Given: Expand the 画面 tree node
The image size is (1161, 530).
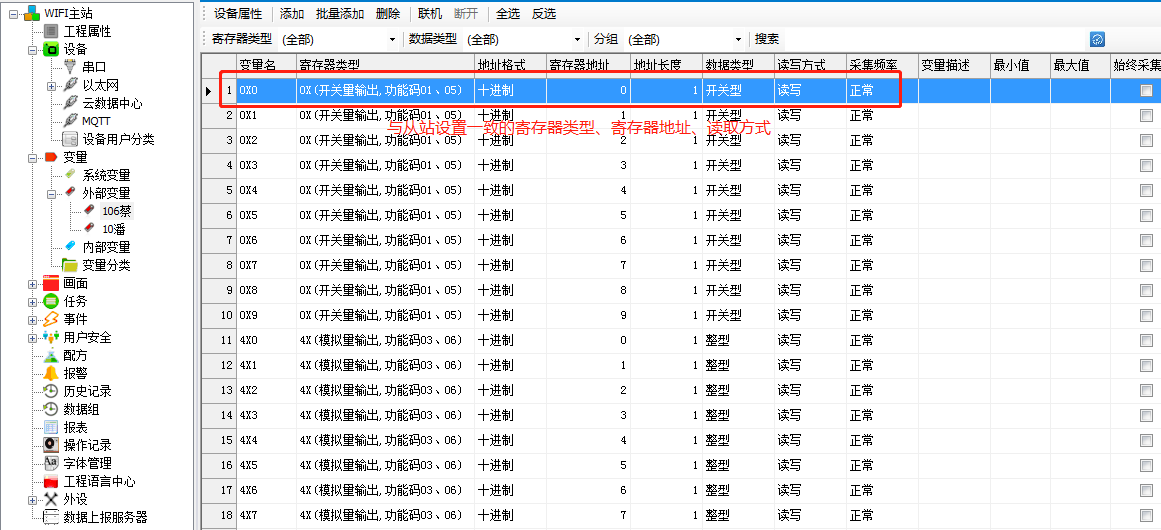Looking at the screenshot, I should pos(33,284).
